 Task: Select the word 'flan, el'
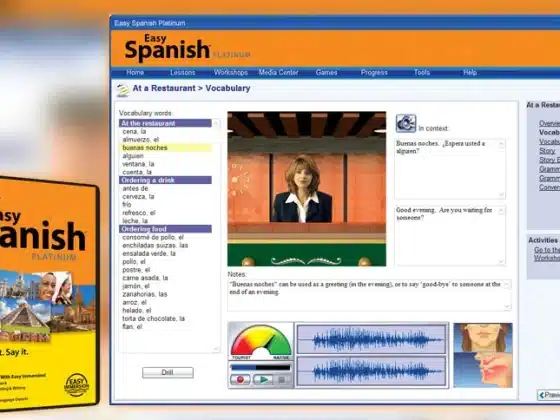[x=132, y=327]
